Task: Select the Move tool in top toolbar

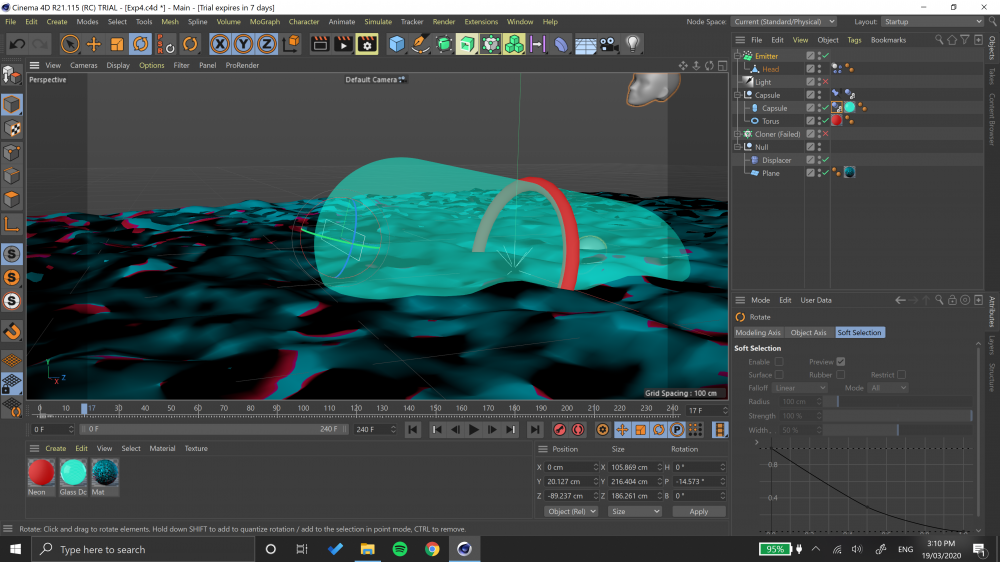Action: pos(93,44)
